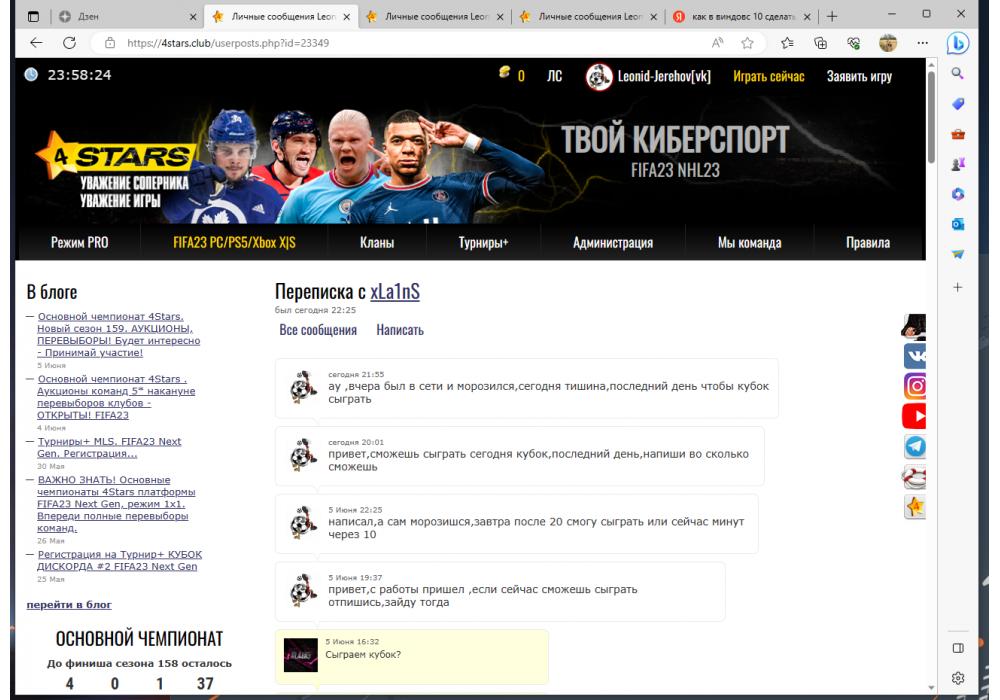Image resolution: width=1000 pixels, height=700 pixels.
Task: Click the Bing chat icon in Edge
Action: pyautogui.click(x=957, y=43)
